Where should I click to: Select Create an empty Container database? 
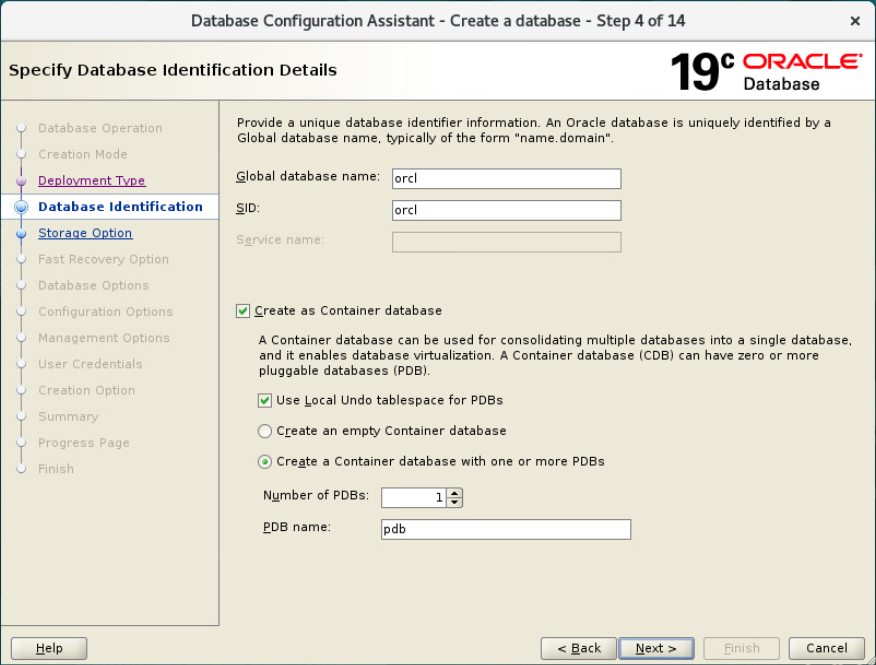tap(265, 431)
